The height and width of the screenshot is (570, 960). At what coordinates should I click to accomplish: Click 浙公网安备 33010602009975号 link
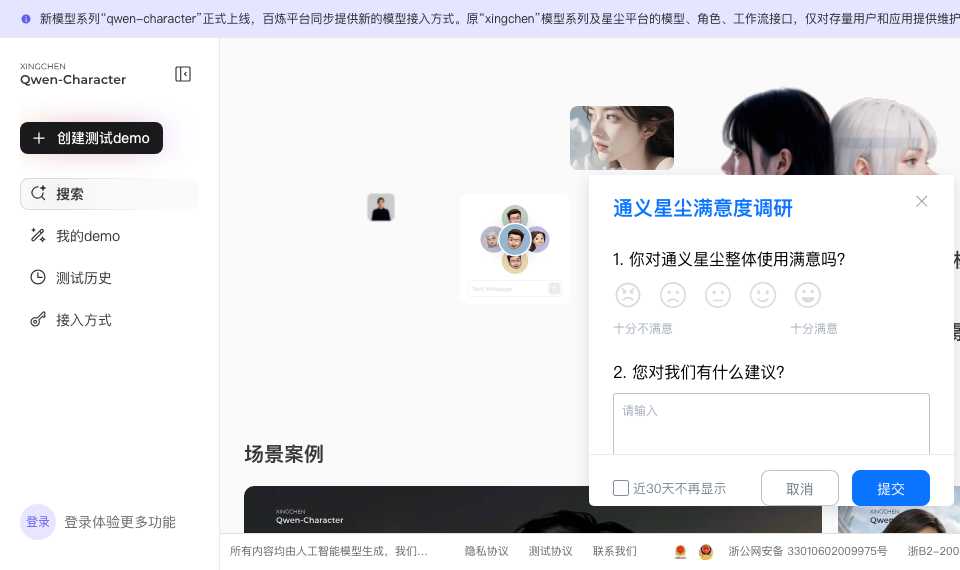[x=808, y=551]
